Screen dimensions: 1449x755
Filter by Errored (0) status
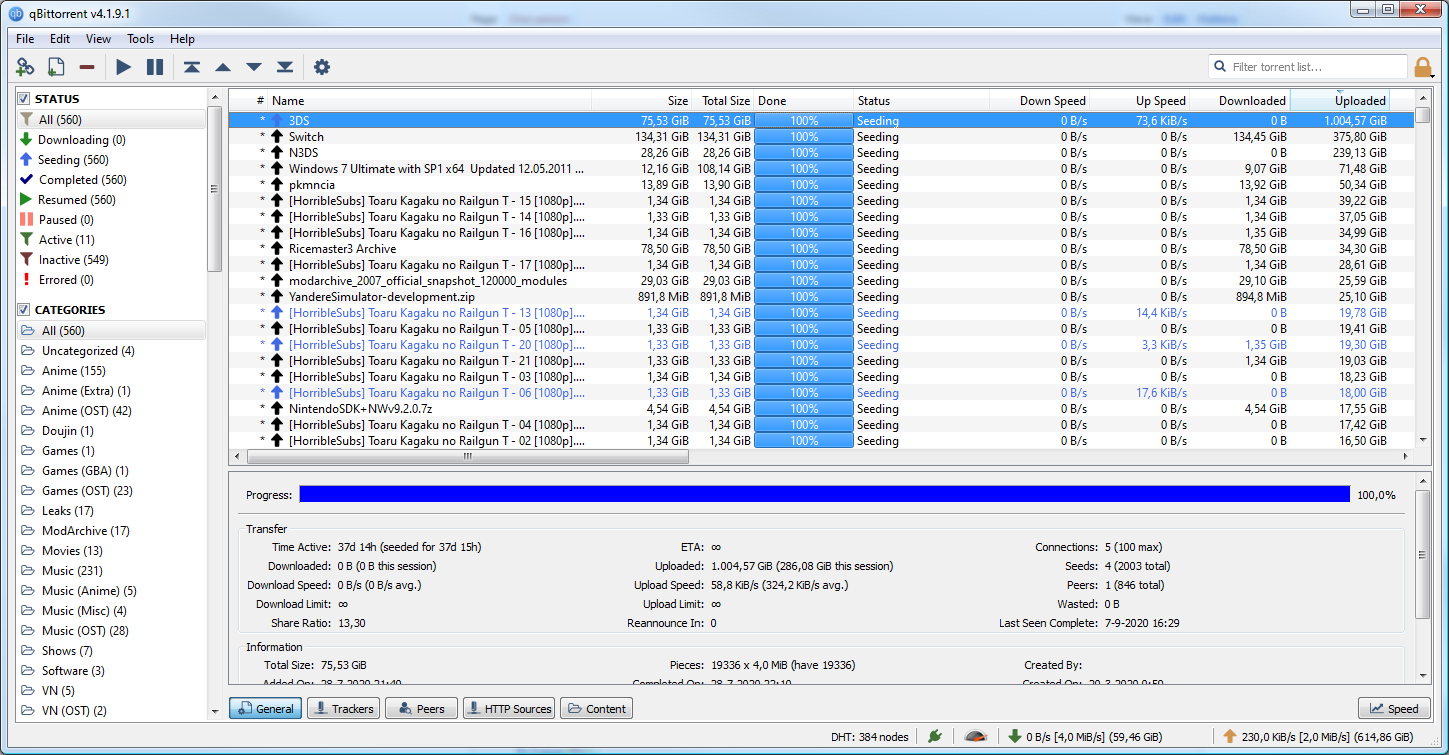tap(56, 280)
